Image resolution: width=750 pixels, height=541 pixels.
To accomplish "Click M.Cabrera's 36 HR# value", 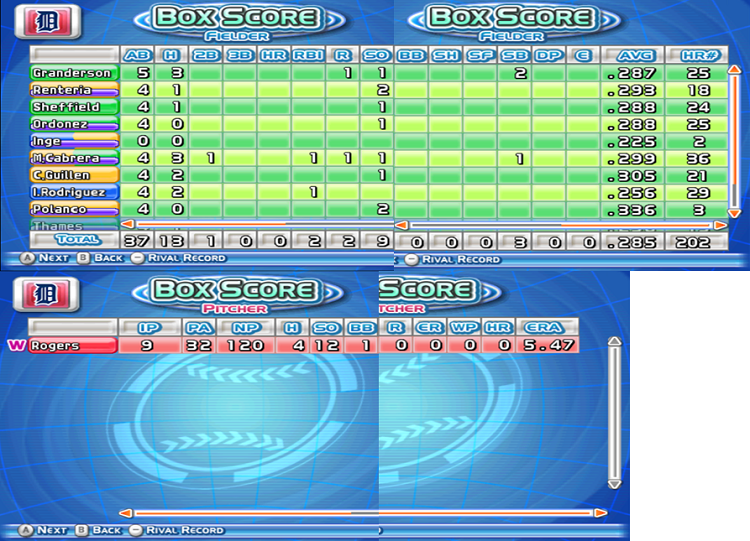I will 698,159.
